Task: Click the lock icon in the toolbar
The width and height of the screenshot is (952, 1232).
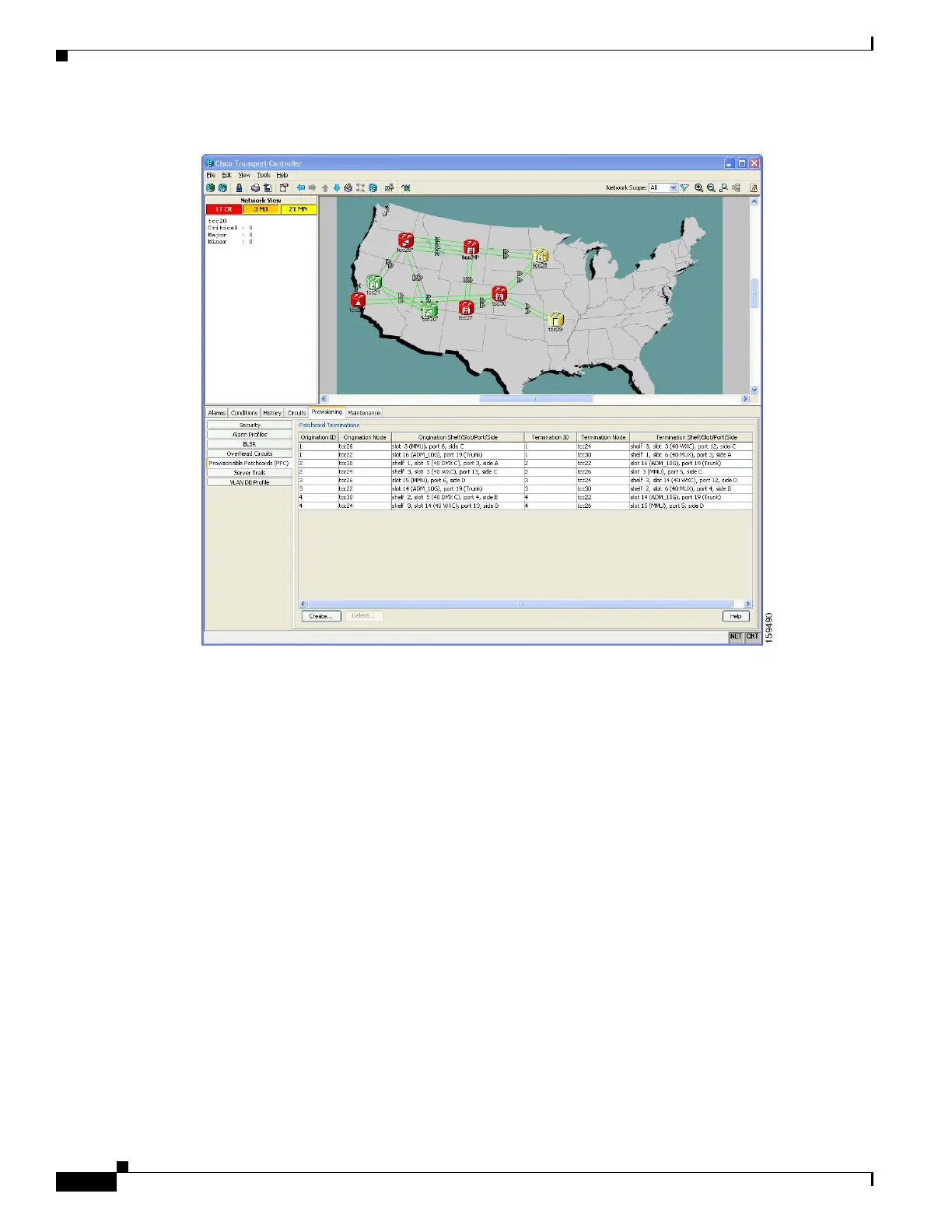Action: [x=240, y=187]
